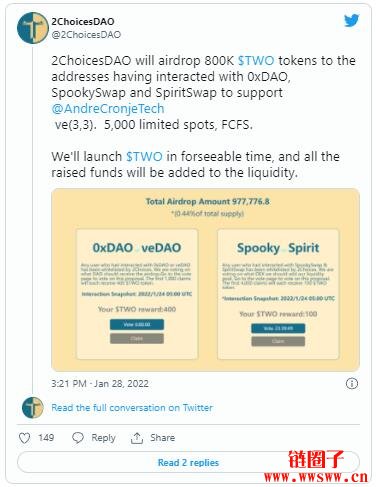The width and height of the screenshot is (377, 487).
Task: Click the reply speech bubble icon
Action: [x=78, y=438]
